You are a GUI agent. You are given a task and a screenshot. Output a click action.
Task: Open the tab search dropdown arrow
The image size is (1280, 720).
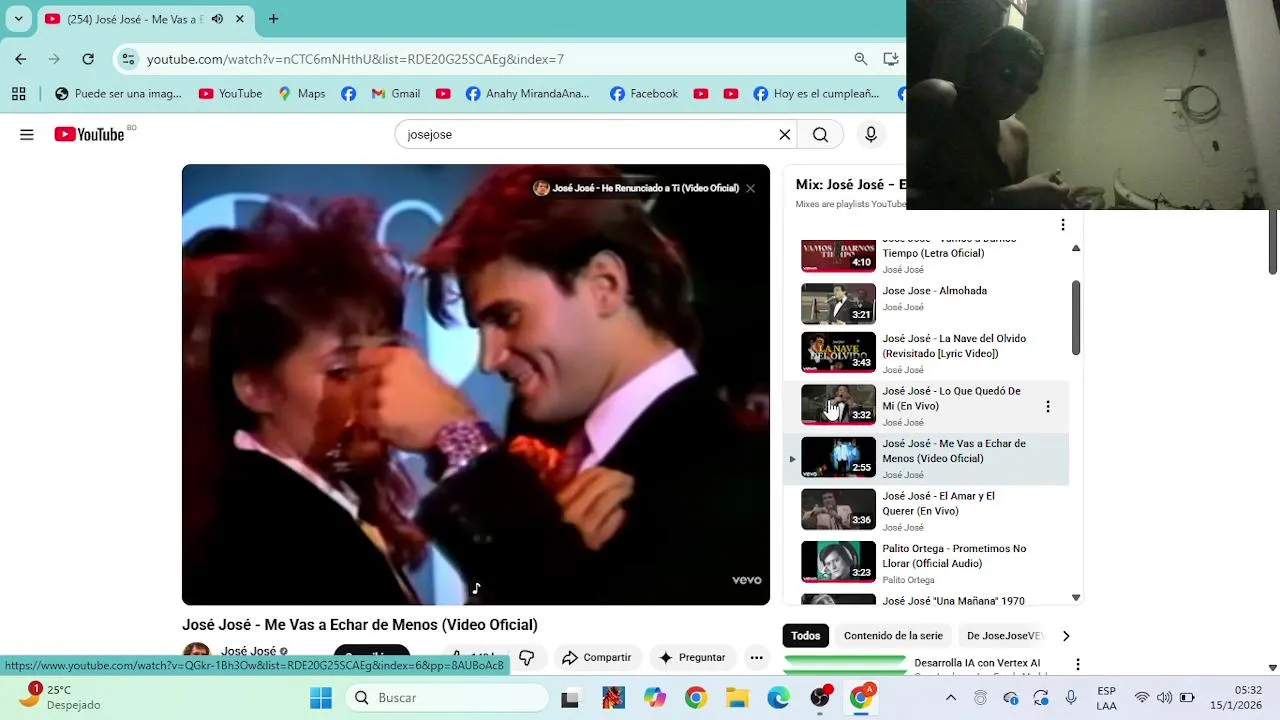(x=18, y=19)
